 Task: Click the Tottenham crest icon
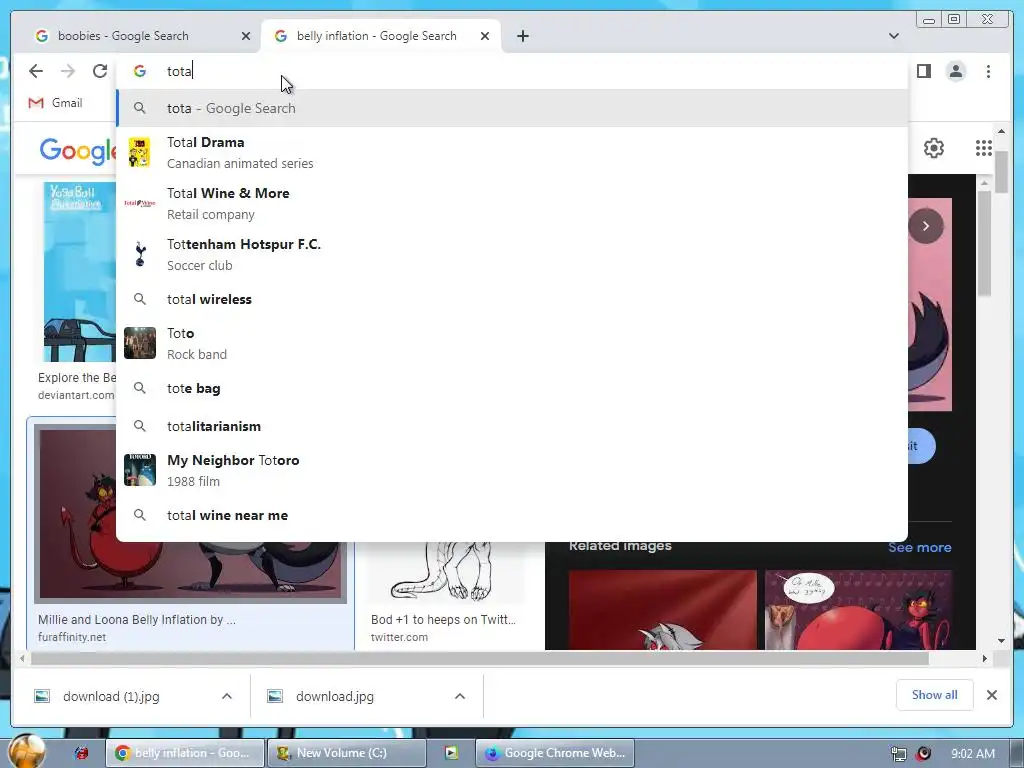140,254
